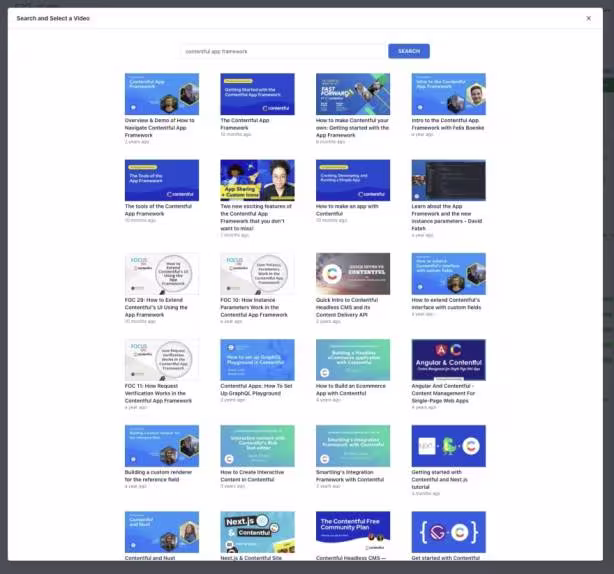The width and height of the screenshot is (614, 574).
Task: Choose the Intro with Felix Boenke thumbnail
Action: point(448,94)
